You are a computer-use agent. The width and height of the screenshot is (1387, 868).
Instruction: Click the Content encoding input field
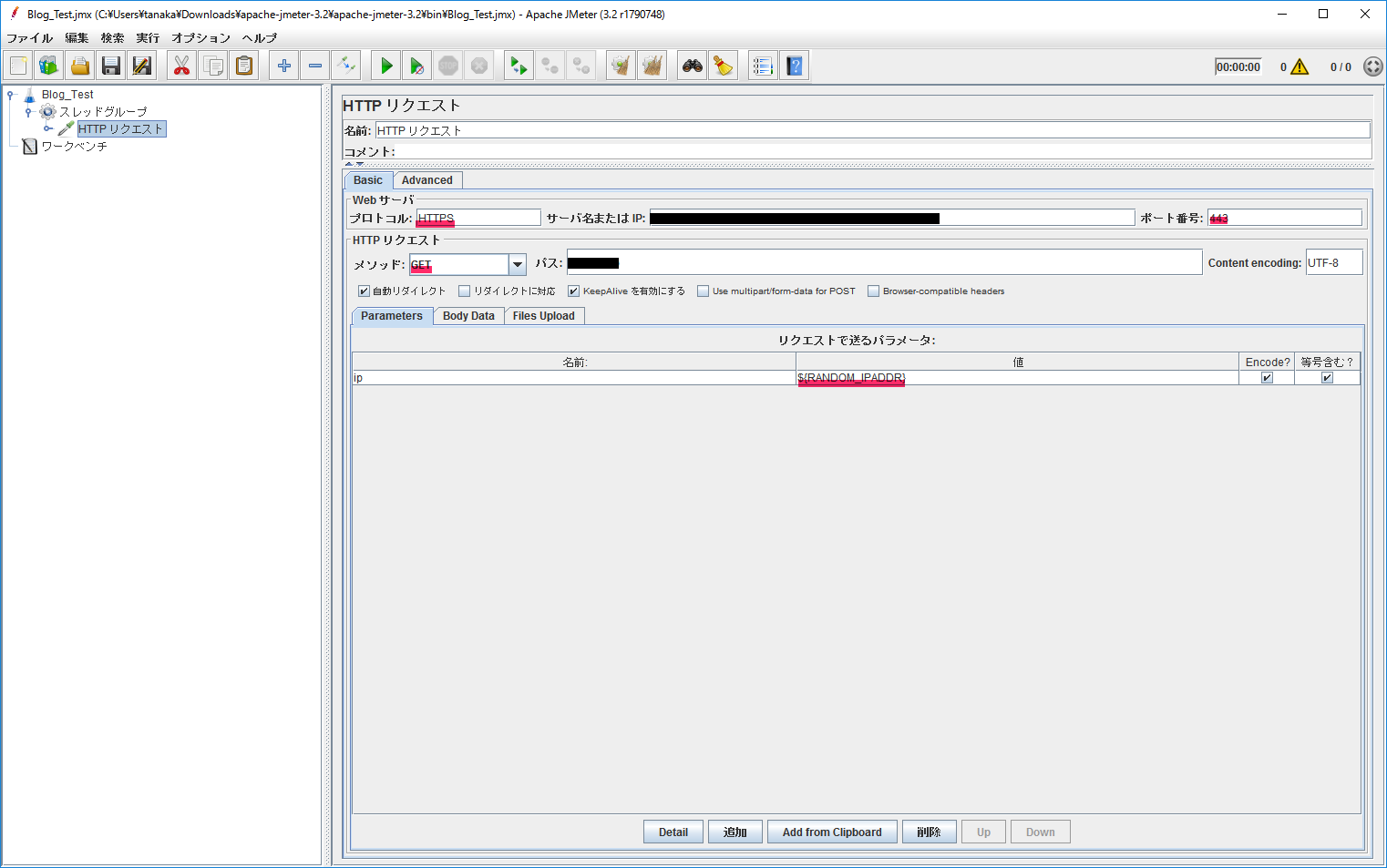(1334, 262)
